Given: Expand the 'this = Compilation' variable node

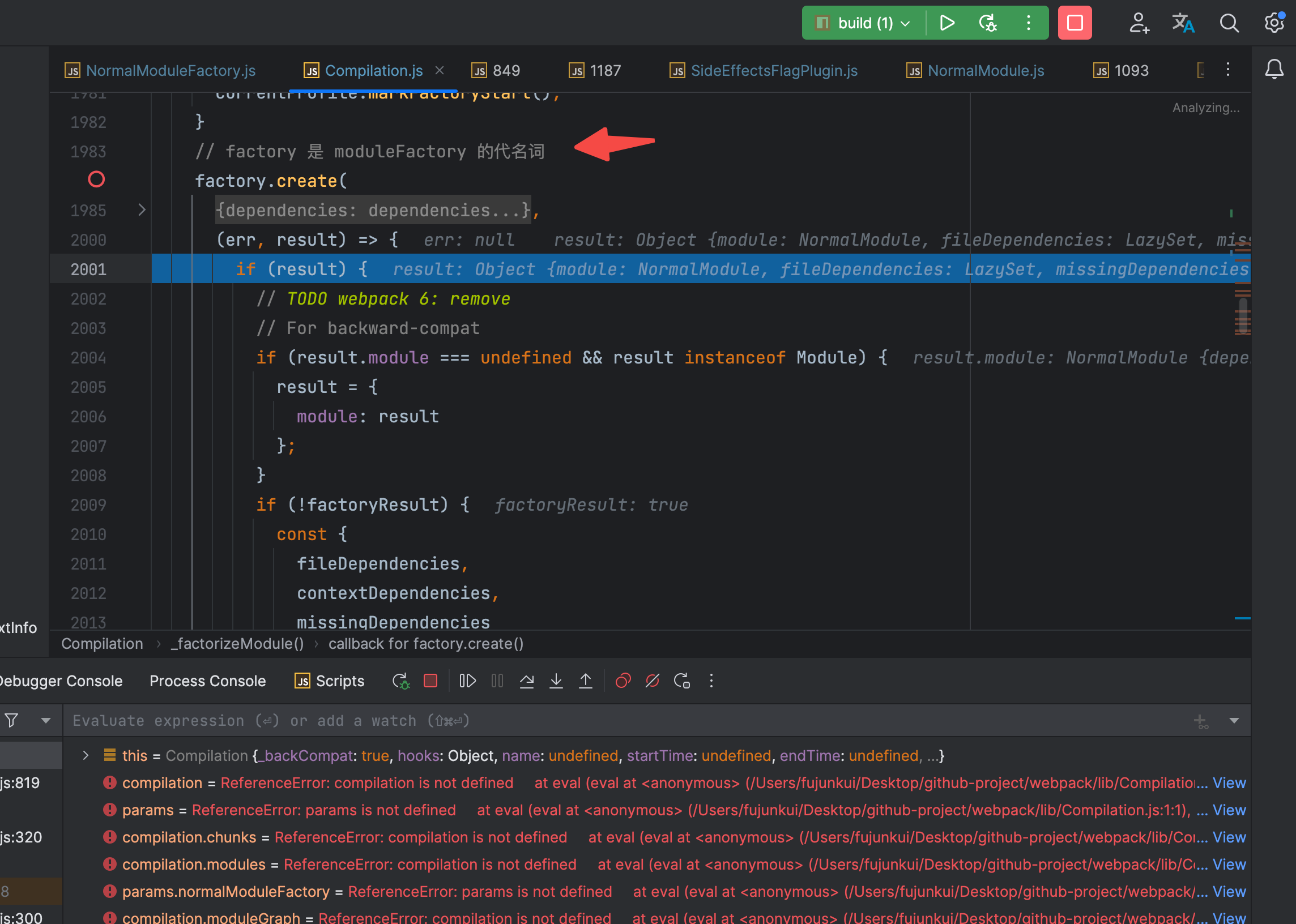Looking at the screenshot, I should (86, 756).
